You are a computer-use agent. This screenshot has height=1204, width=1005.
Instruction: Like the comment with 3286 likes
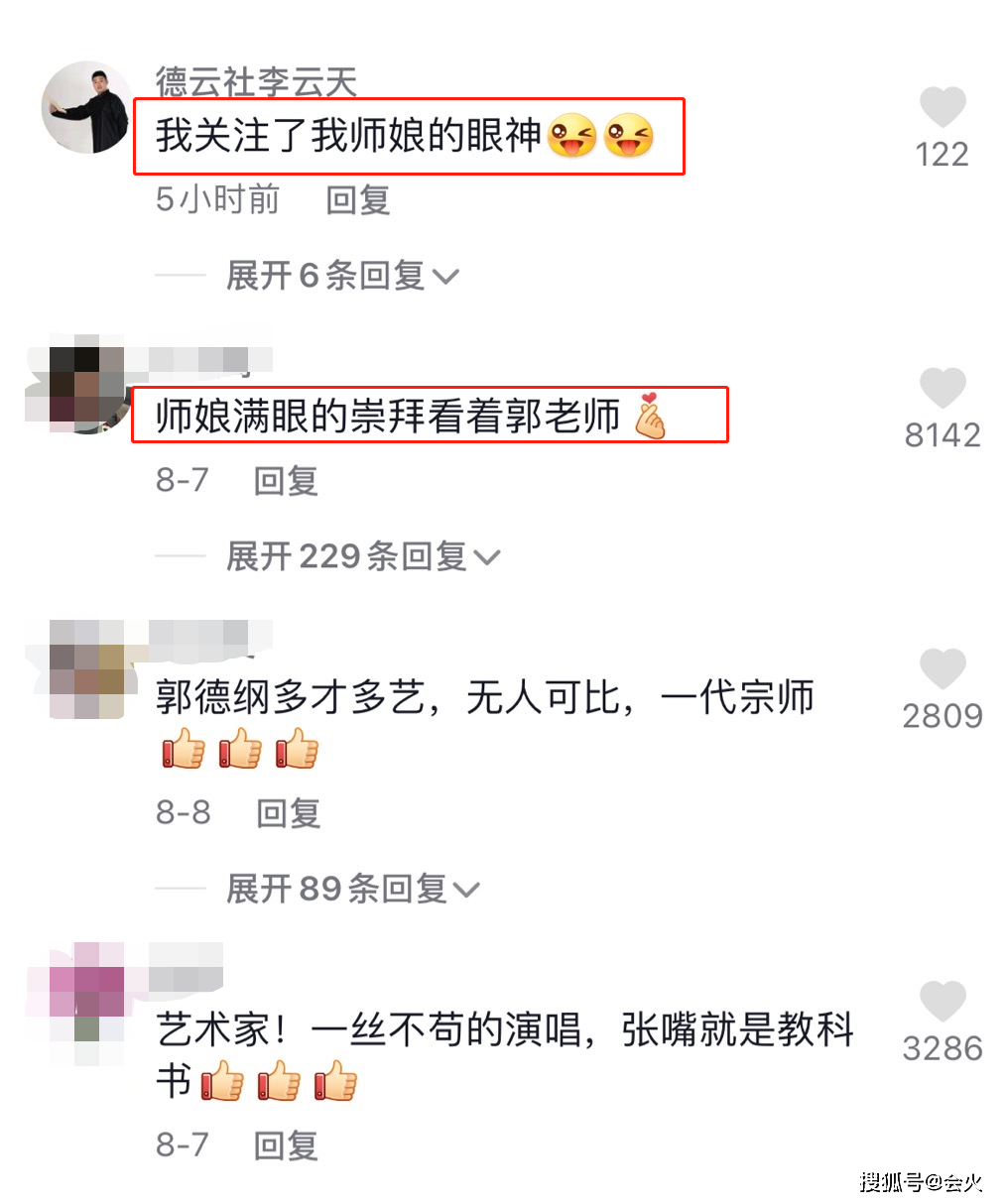tap(942, 1001)
